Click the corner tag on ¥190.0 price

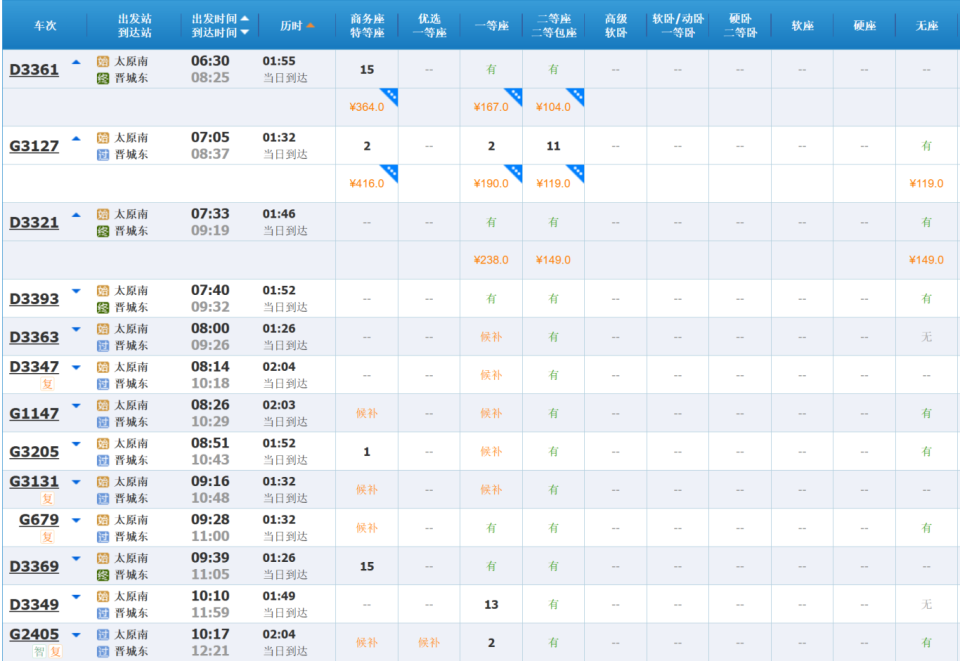pos(514,173)
